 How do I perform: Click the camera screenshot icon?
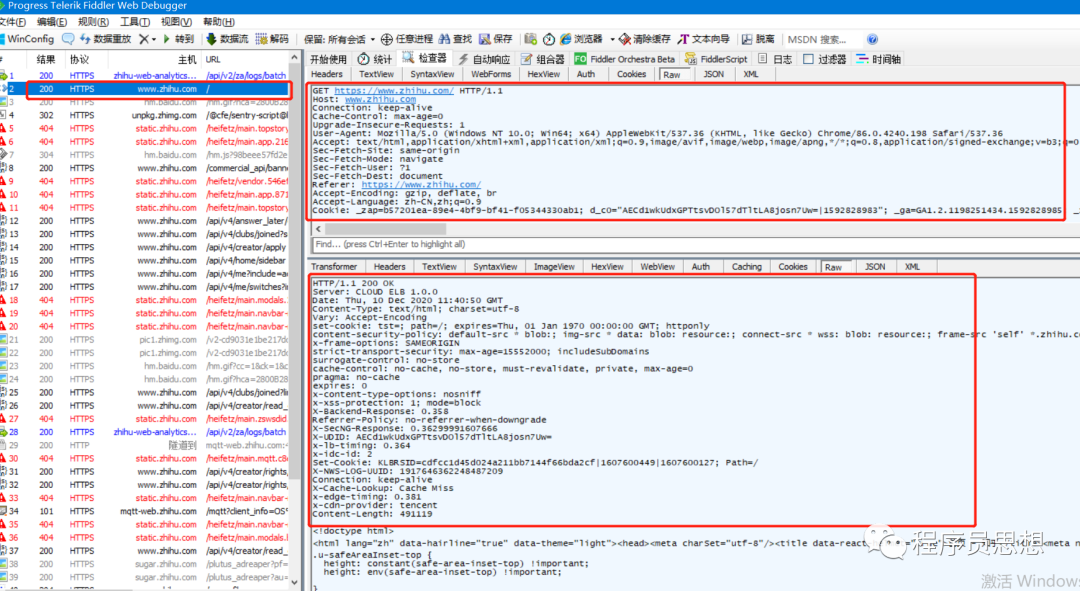pos(530,39)
